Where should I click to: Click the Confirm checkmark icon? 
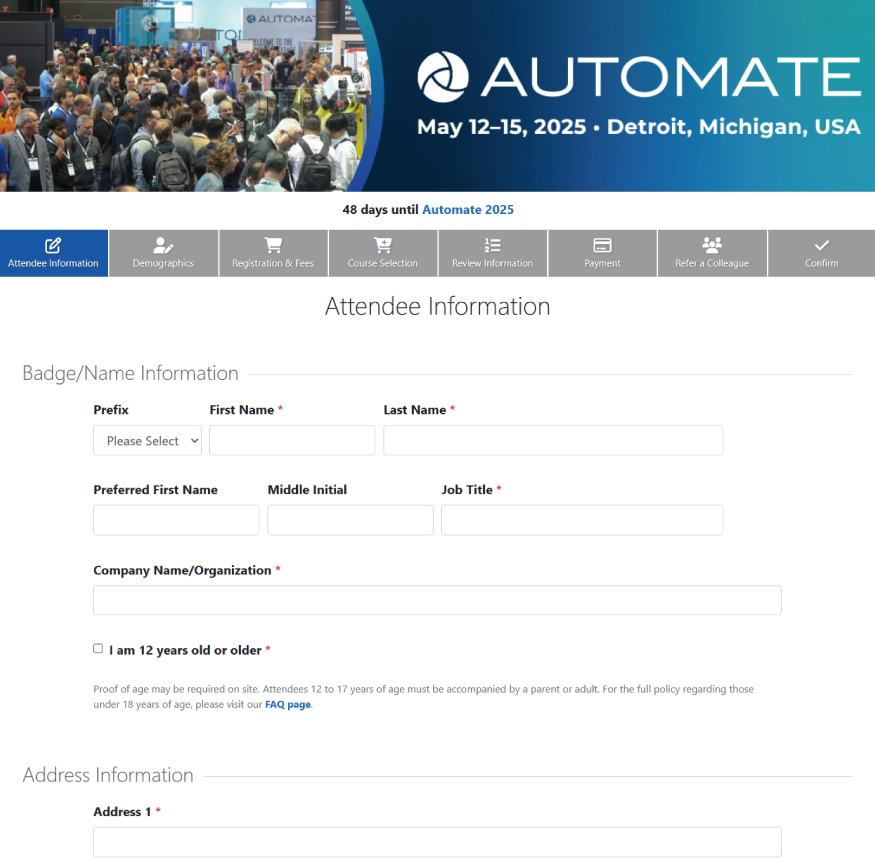point(821,245)
